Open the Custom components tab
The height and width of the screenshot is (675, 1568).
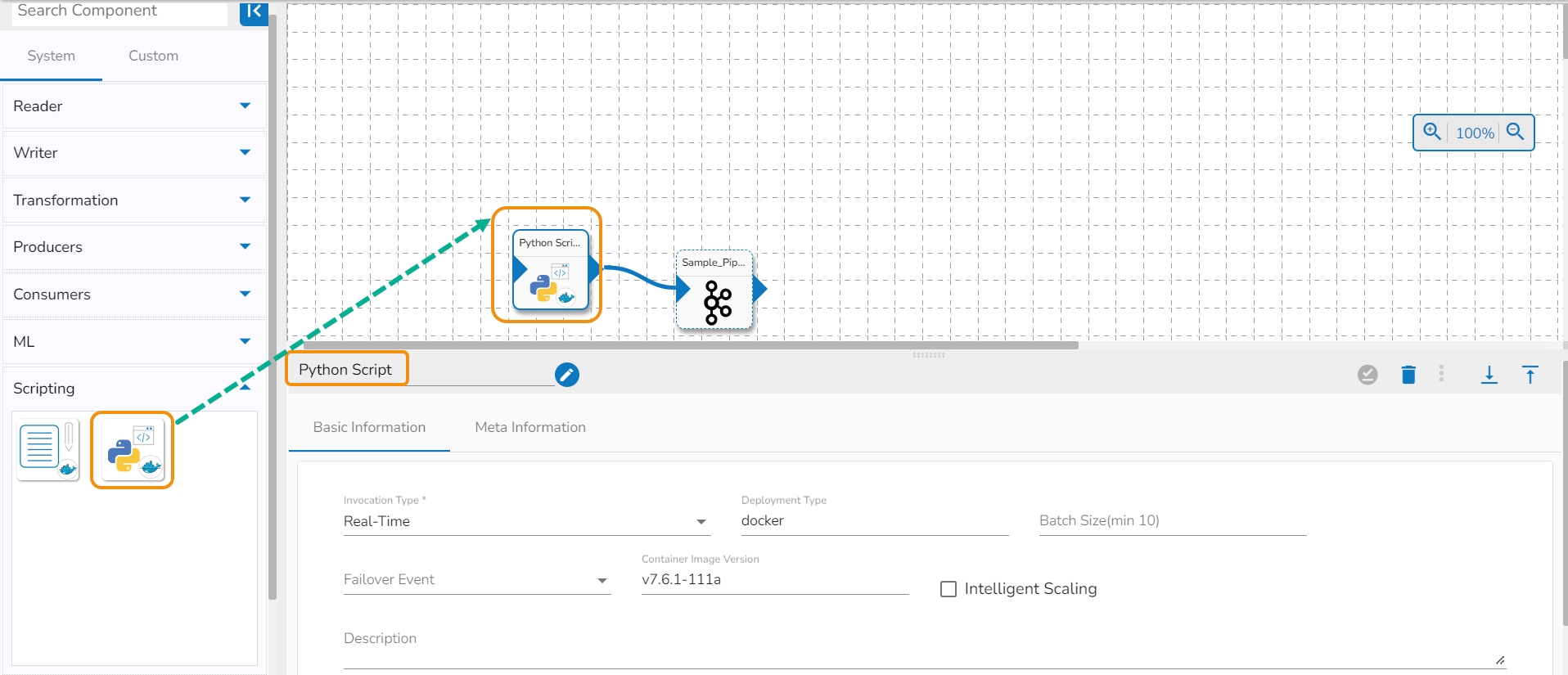tap(153, 56)
